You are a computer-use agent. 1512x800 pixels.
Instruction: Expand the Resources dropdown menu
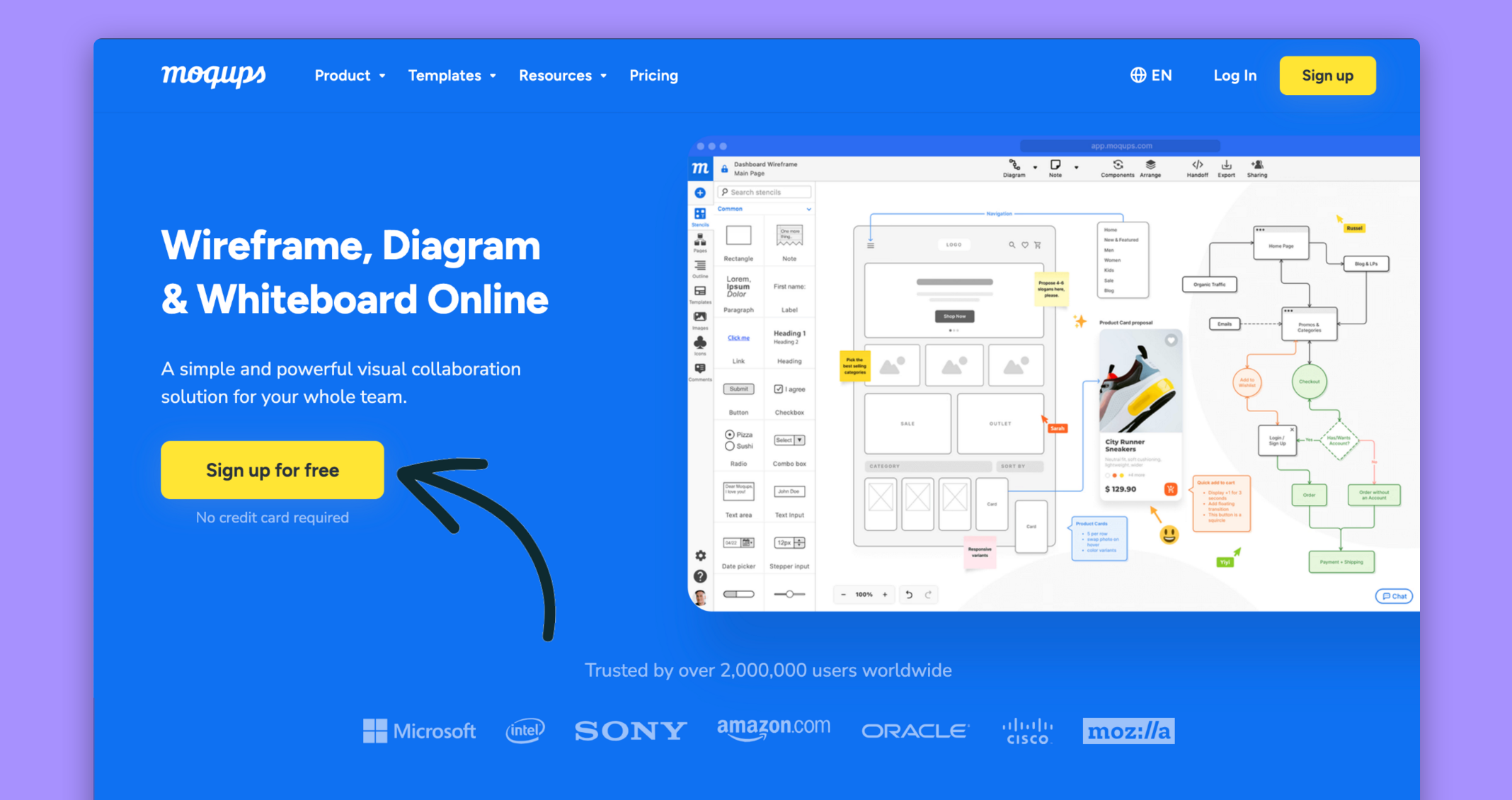pyautogui.click(x=561, y=75)
